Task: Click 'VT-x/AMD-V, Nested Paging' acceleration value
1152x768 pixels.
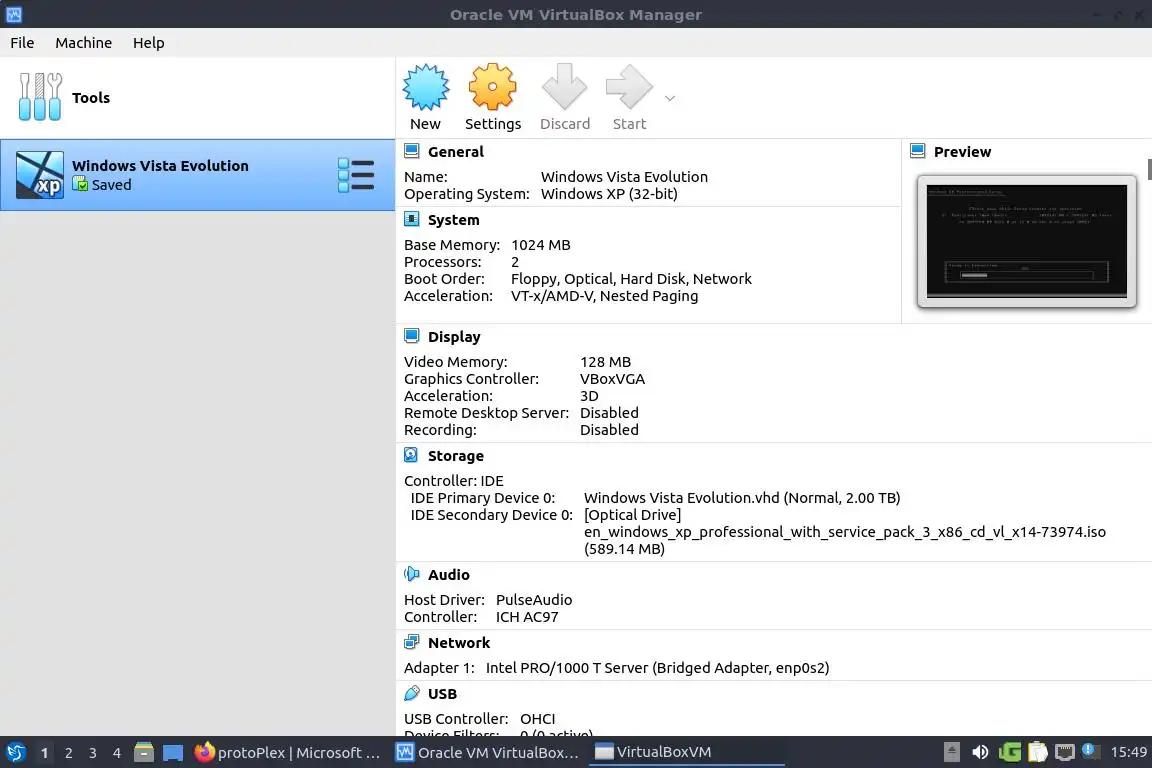Action: [x=605, y=296]
